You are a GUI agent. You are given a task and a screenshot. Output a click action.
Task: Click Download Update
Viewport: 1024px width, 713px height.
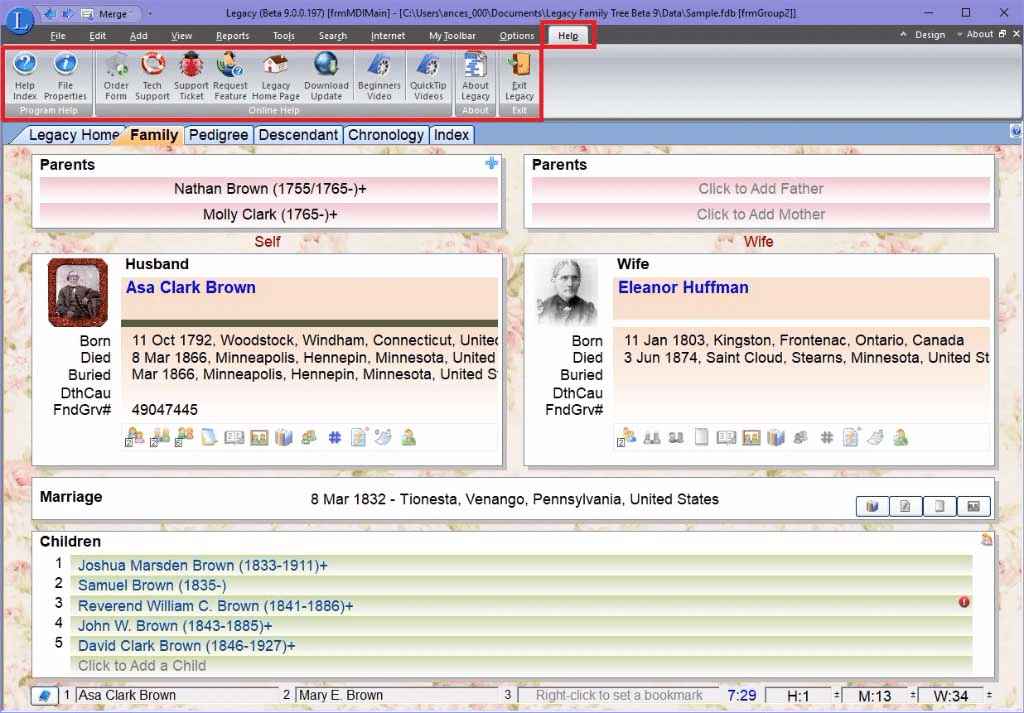pos(326,76)
